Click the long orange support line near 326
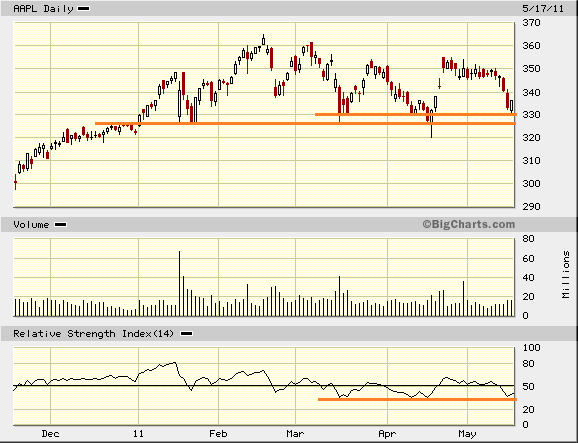 (305, 123)
